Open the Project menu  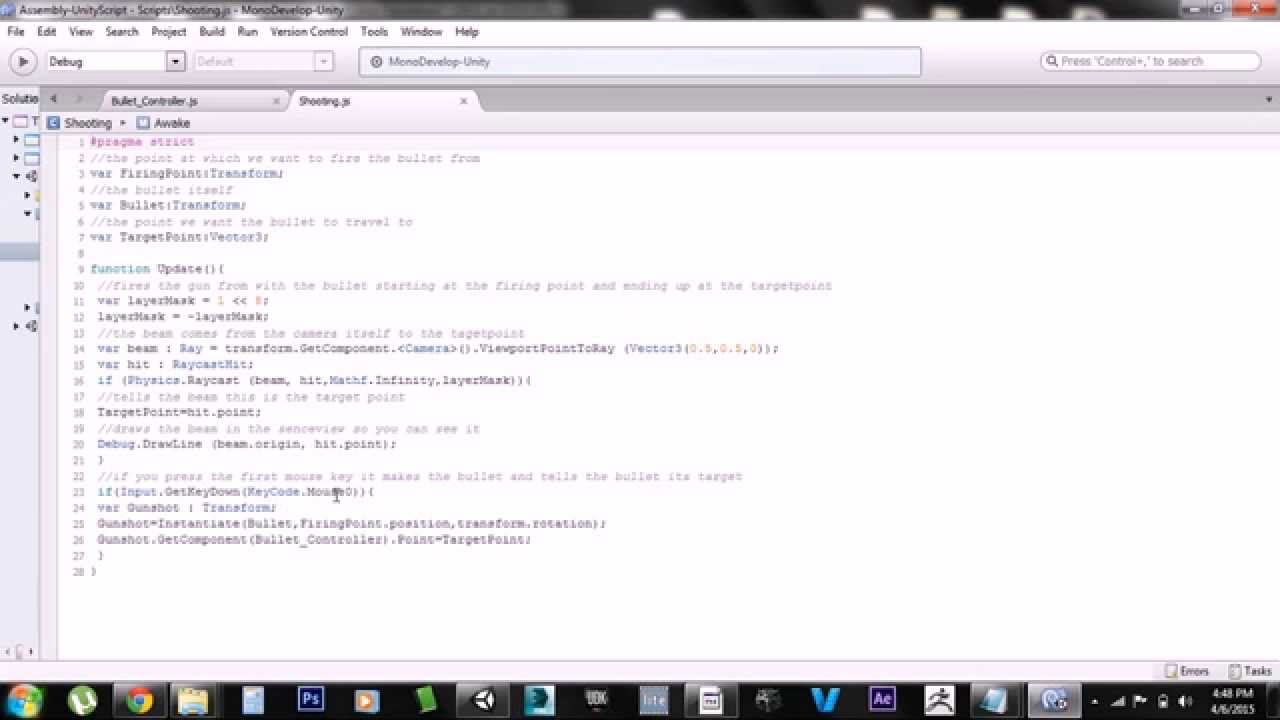[169, 32]
